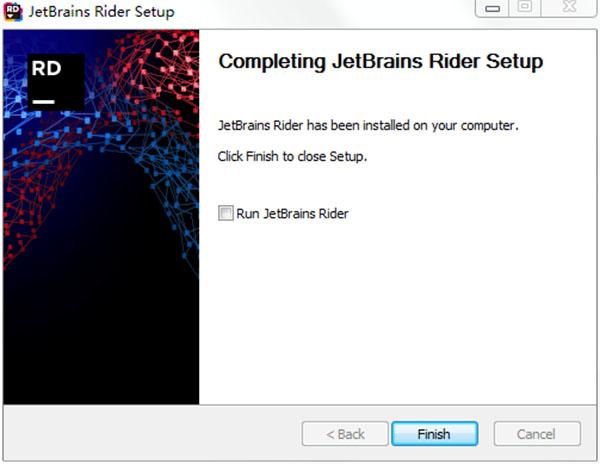Click the disabled maximize window button
Screen dimensions: 600x464
[x=525, y=8]
